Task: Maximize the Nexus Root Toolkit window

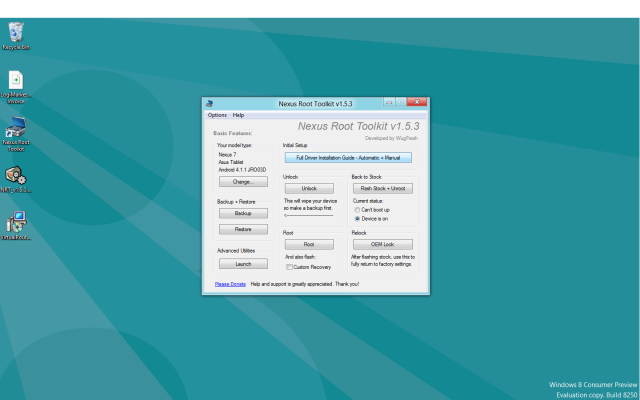Action: click(x=401, y=102)
